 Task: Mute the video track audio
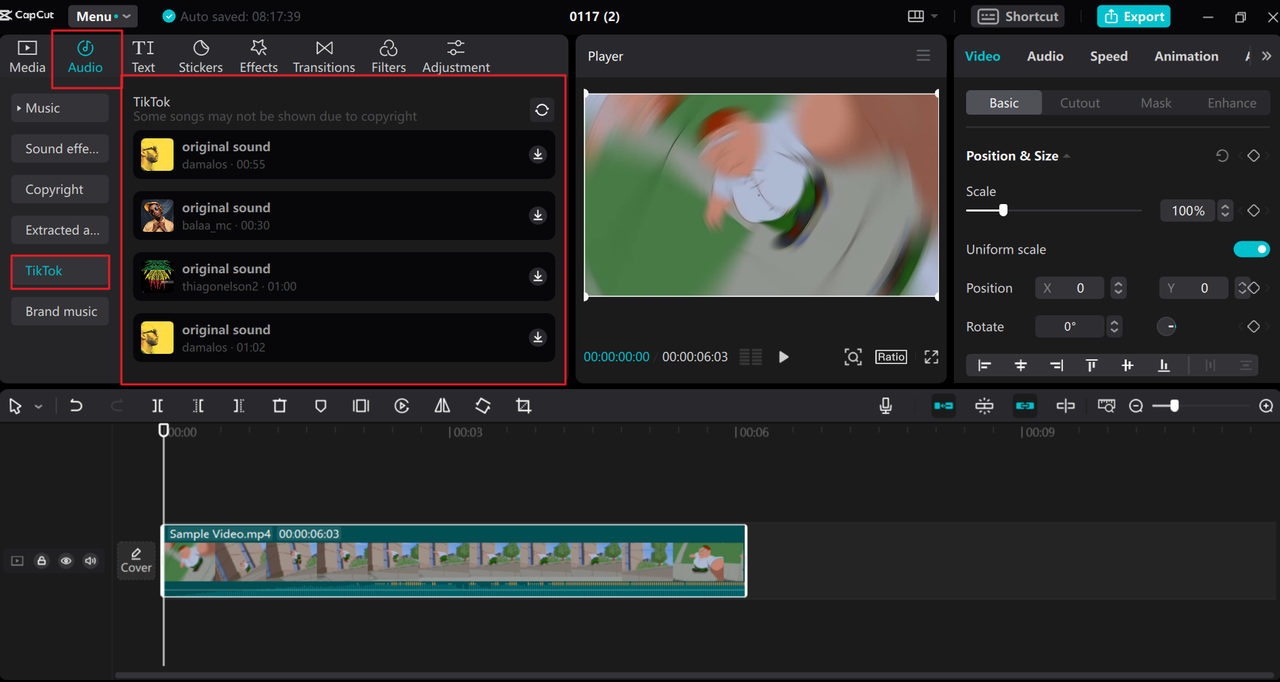(x=90, y=561)
